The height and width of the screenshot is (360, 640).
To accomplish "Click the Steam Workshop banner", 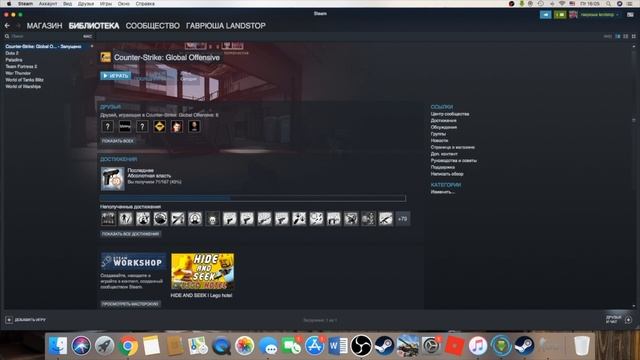I will (x=133, y=261).
